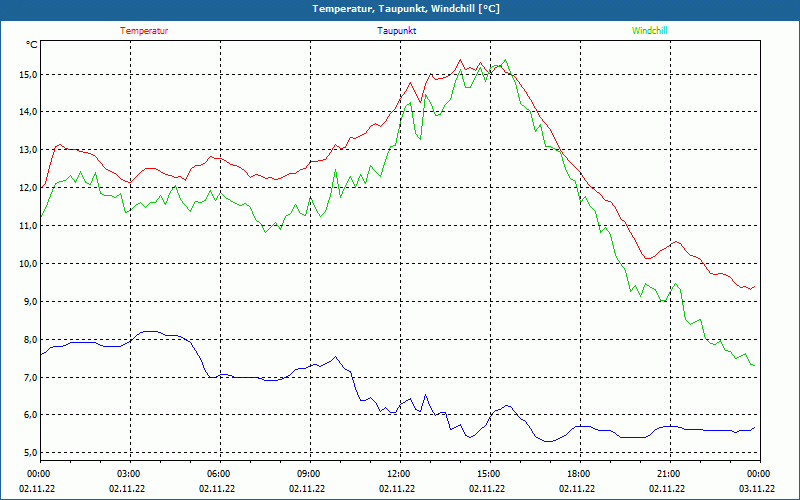
Task: Click the 11,0 y-axis value
Action: (29, 226)
